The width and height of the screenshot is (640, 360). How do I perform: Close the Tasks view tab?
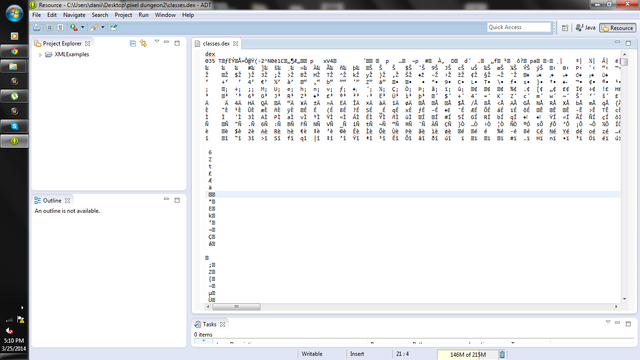tap(223, 324)
